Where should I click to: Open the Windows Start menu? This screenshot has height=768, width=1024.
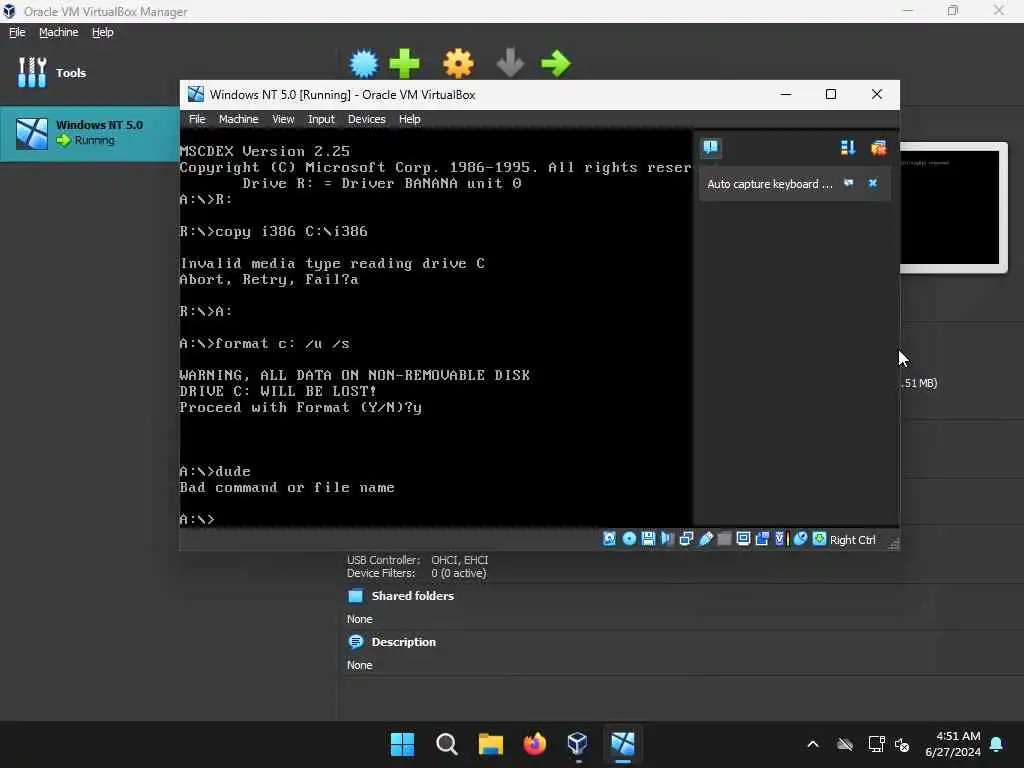point(402,744)
